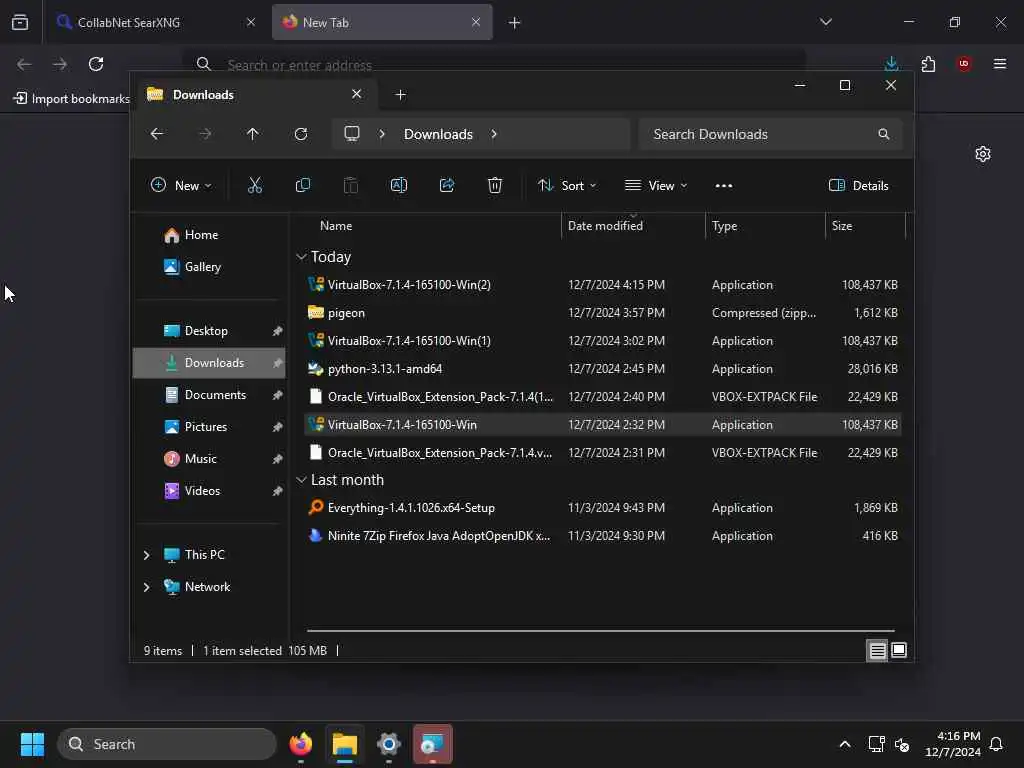Screen dimensions: 1024x768
Task: Sort by Size column header
Action: coord(865,226)
